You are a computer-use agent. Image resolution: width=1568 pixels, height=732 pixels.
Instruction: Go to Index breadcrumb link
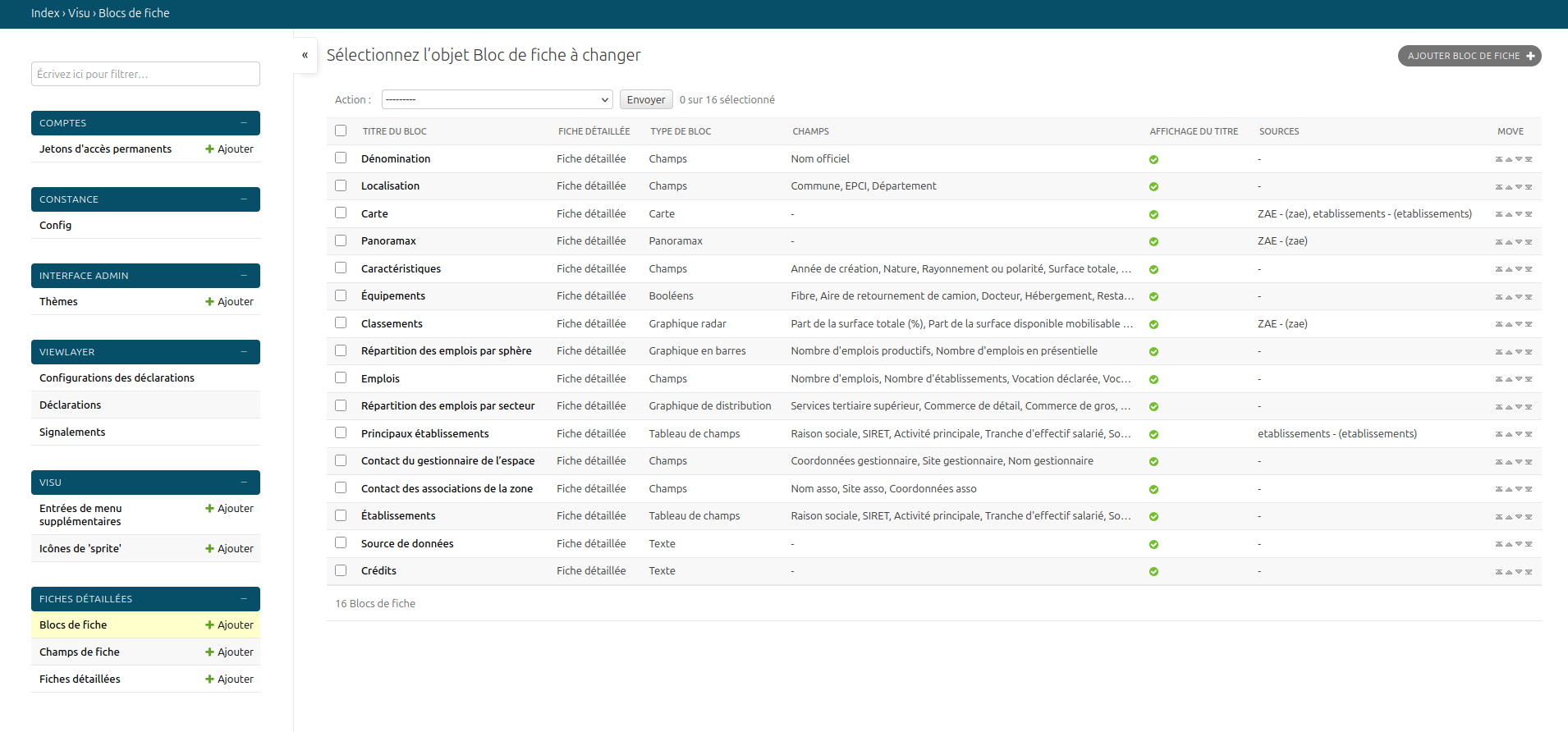click(x=45, y=13)
